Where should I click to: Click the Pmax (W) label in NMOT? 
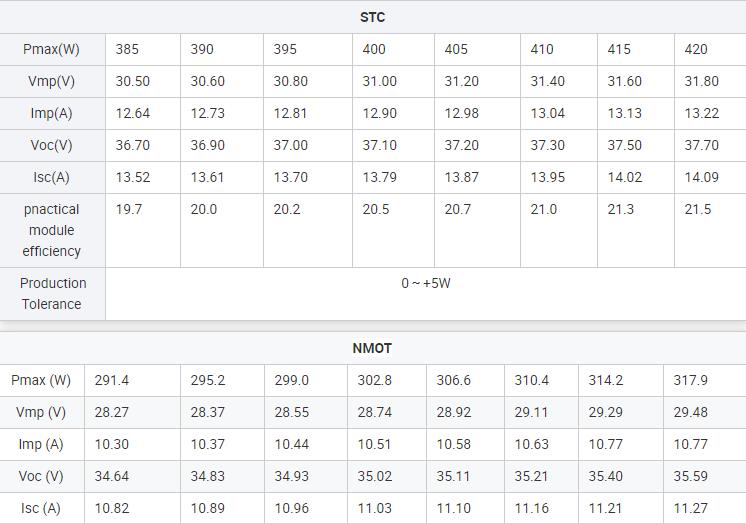[x=41, y=380]
